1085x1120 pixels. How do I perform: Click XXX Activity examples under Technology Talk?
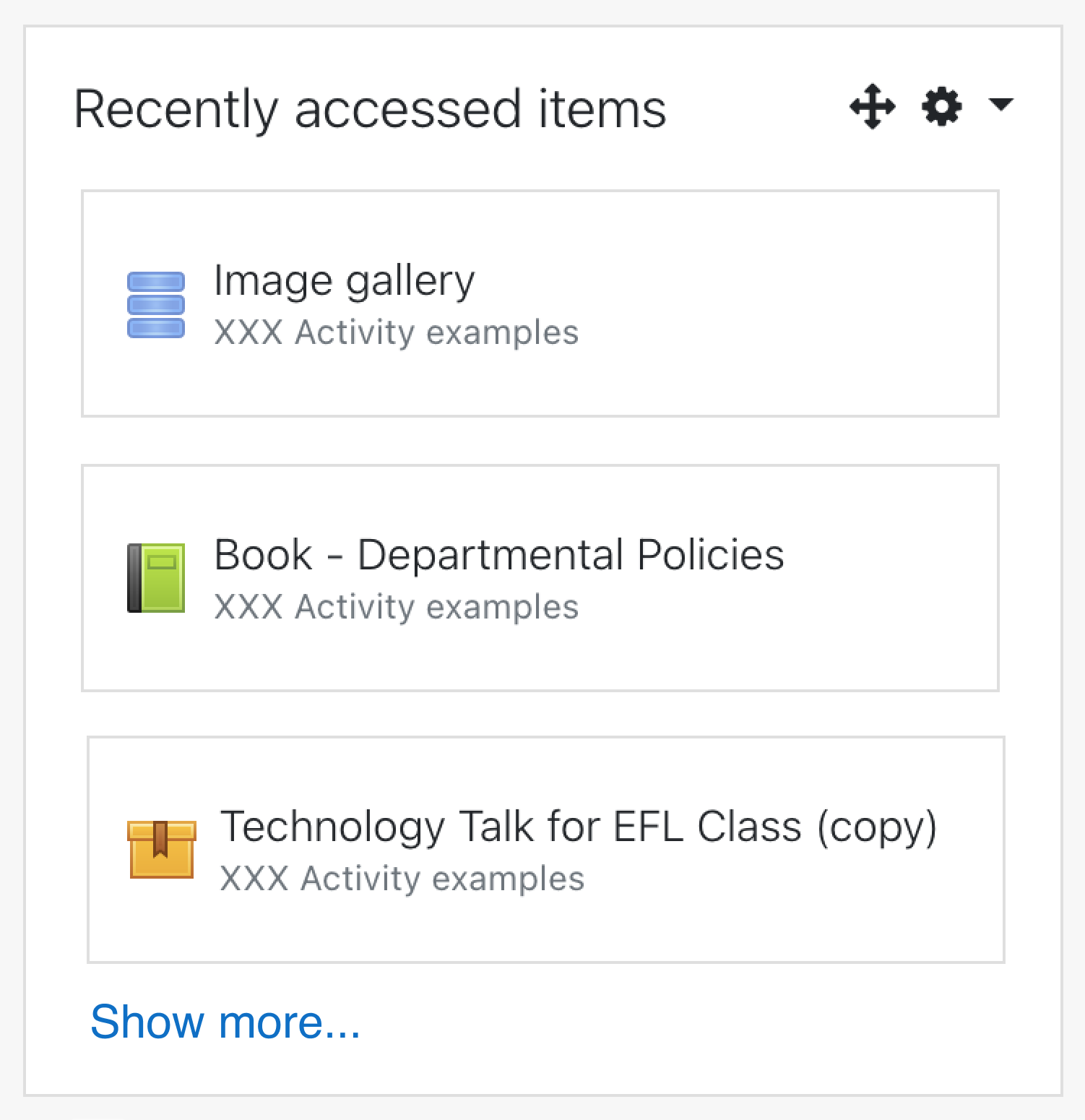coord(402,879)
